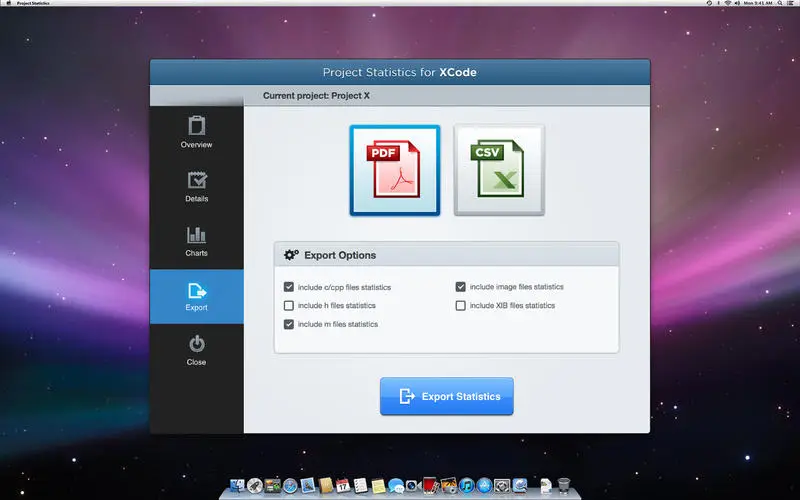Toggle include m files statistics checkbox

click(x=289, y=324)
